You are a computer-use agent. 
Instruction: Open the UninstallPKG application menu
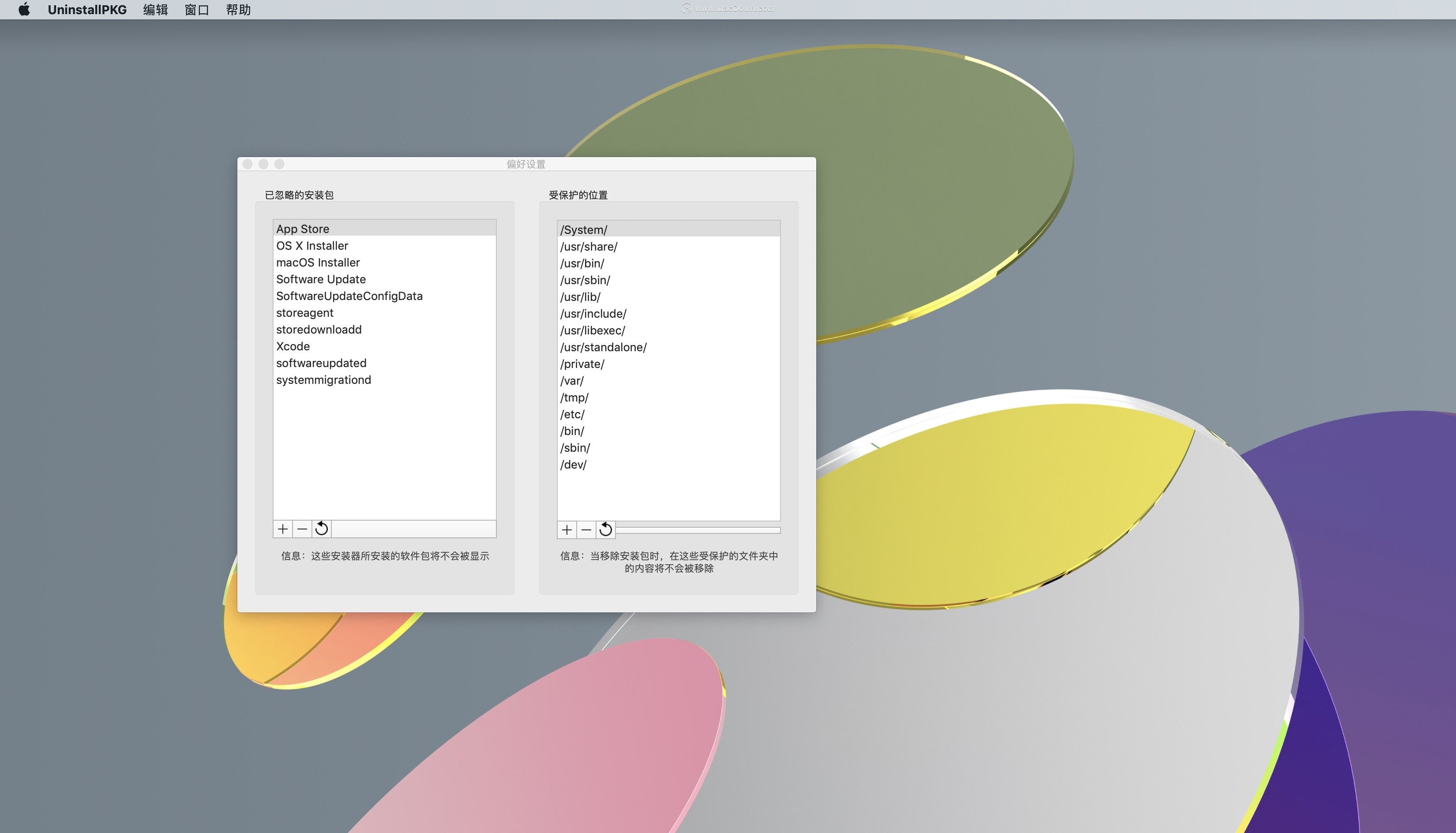87,10
